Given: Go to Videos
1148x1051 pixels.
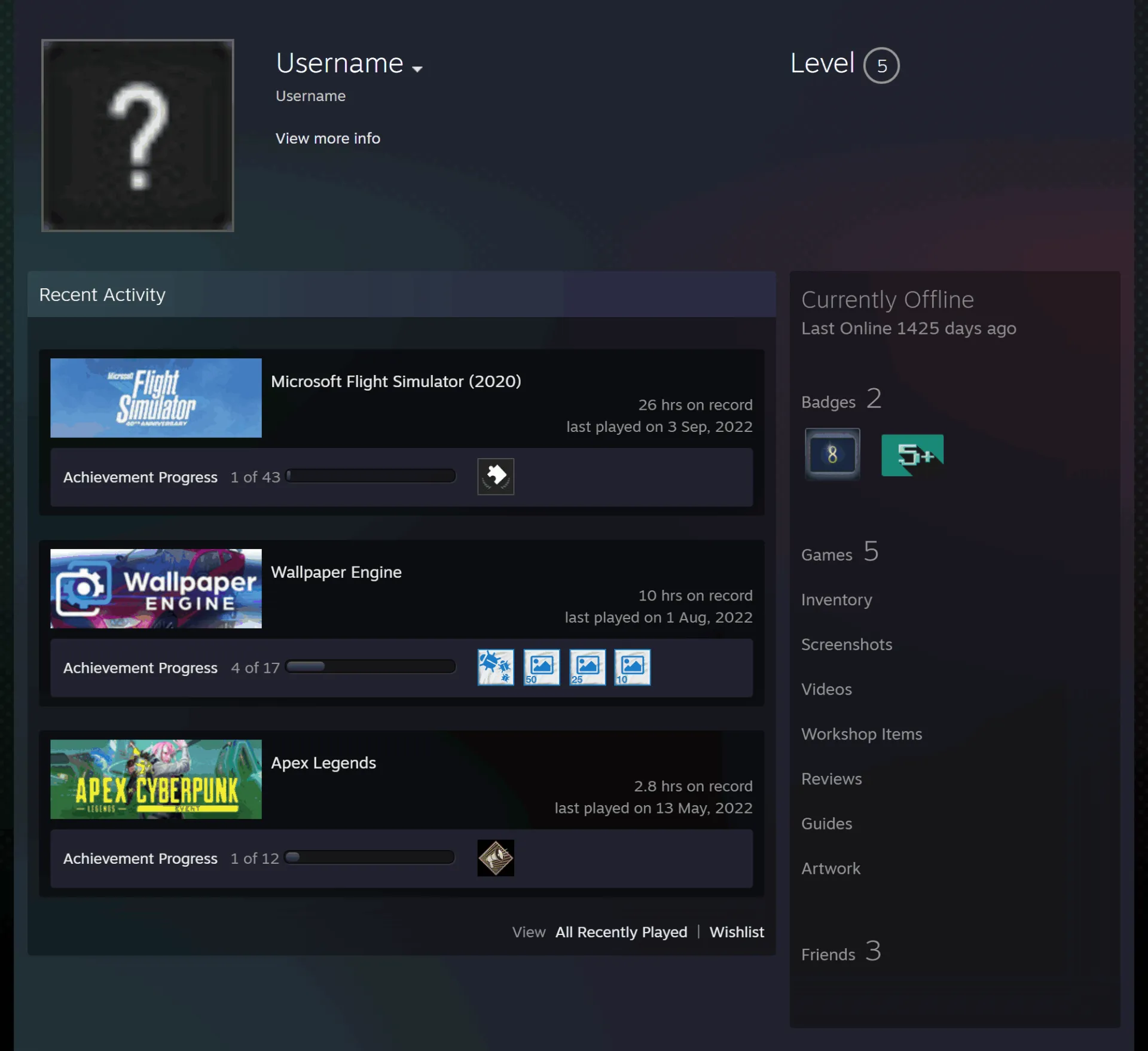Looking at the screenshot, I should point(826,689).
